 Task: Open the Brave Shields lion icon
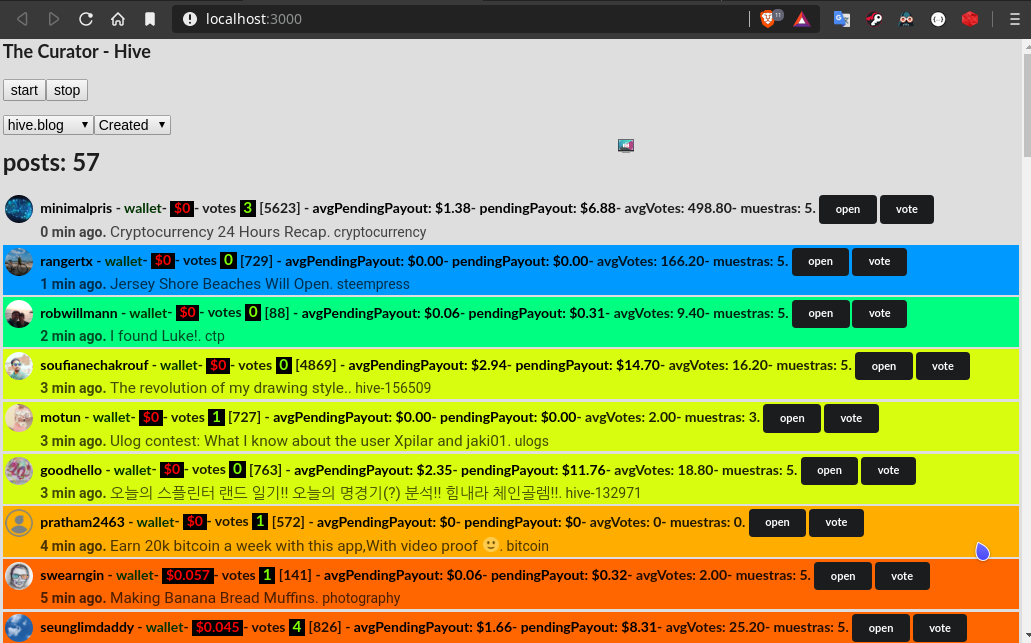(767, 19)
